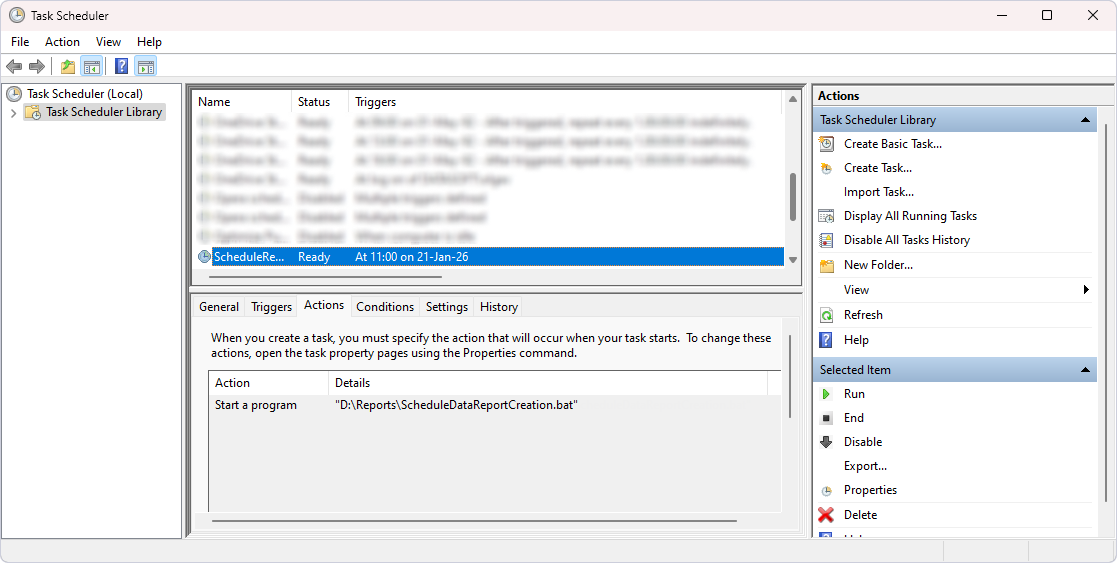1117x563 pixels.
Task: Click Import Task... action
Action: coord(878,192)
